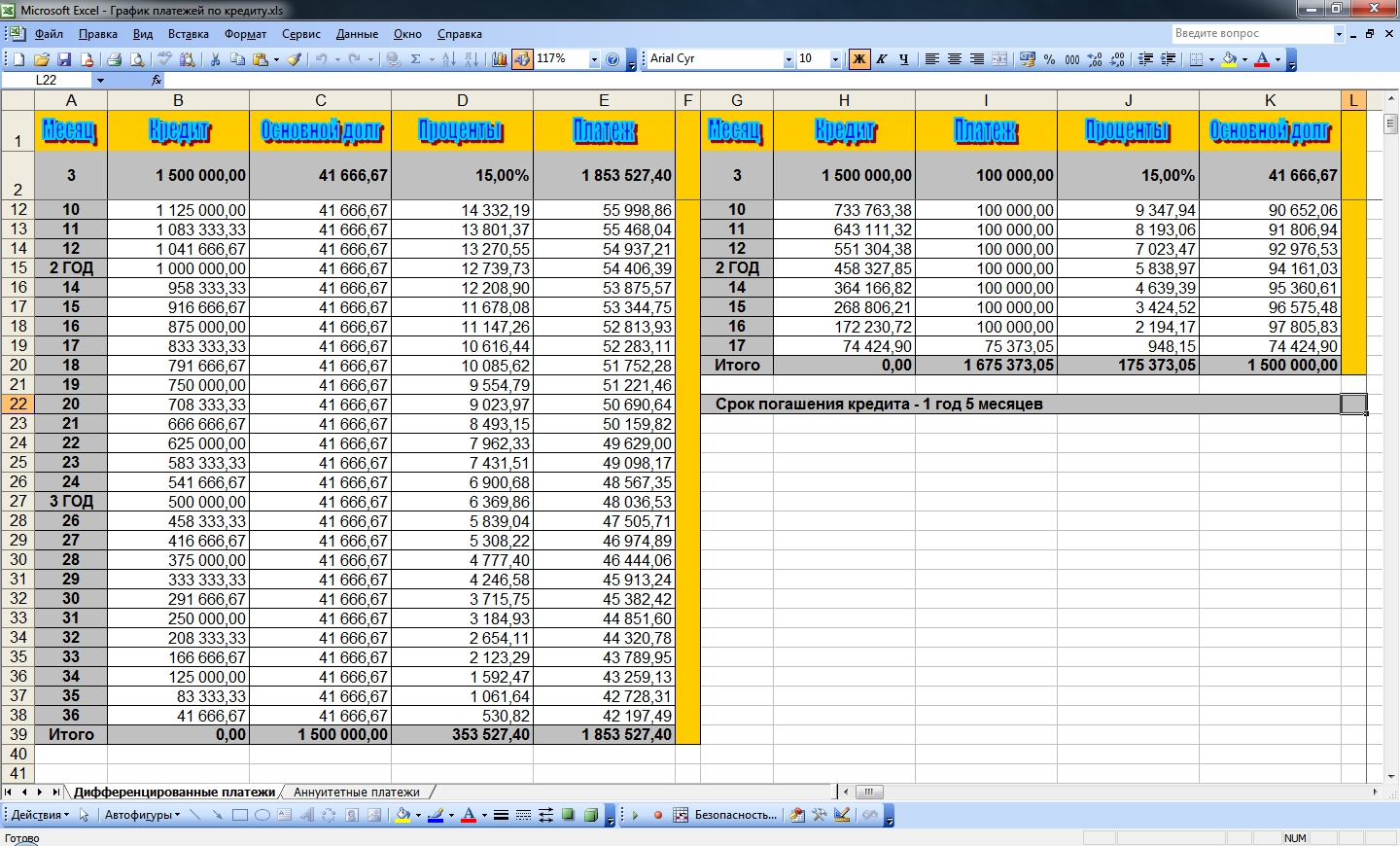The width and height of the screenshot is (1400, 846).
Task: Align cell text to the right
Action: [977, 59]
